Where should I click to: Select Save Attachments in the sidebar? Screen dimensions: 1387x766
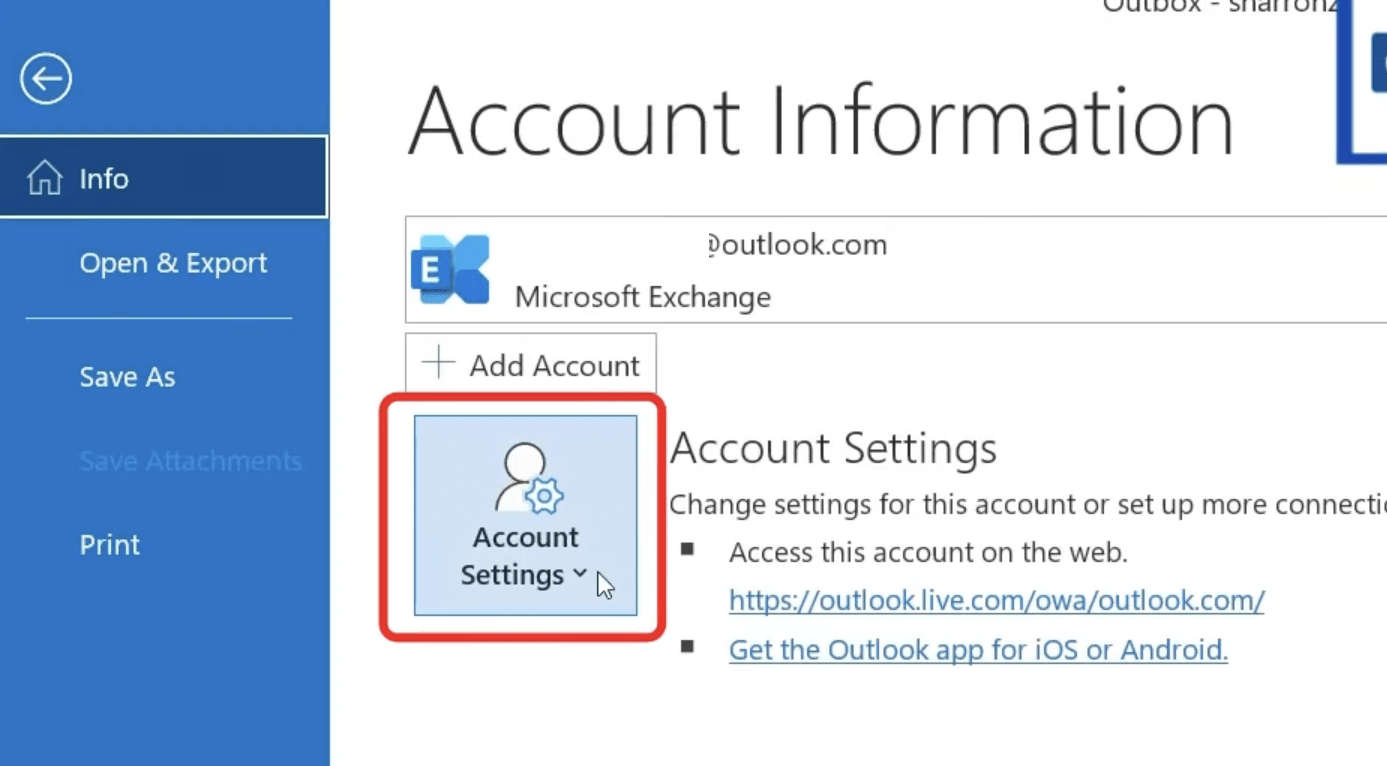(x=190, y=461)
